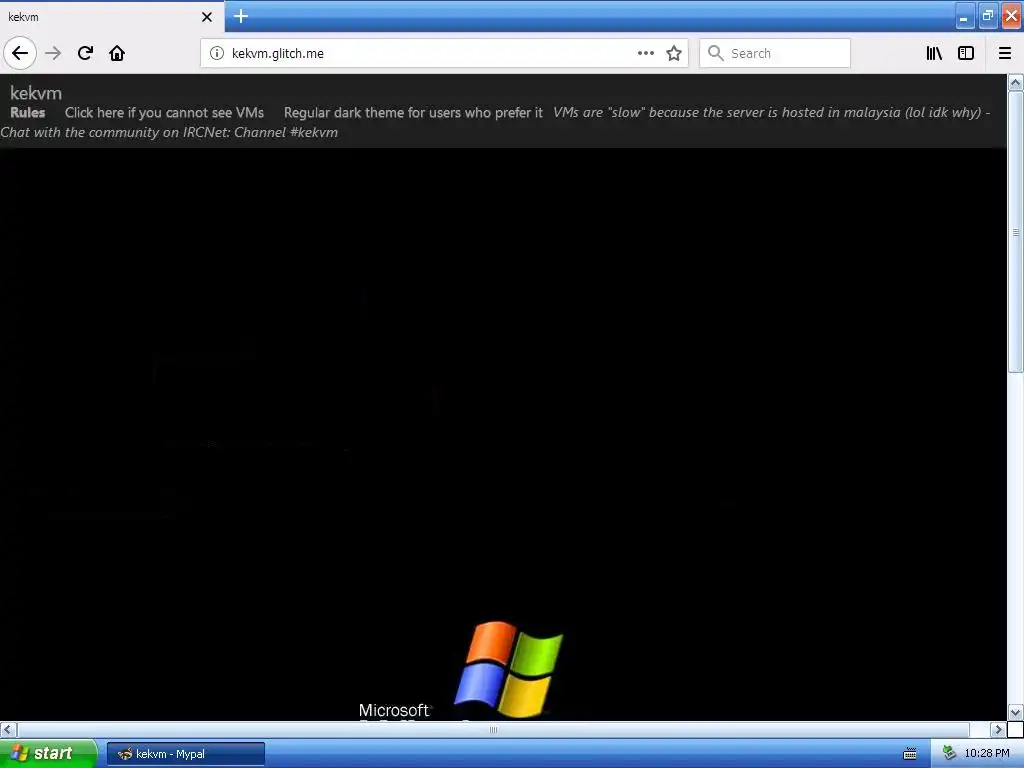Click the 10:28 PM system clock
This screenshot has width=1024, height=768.
pyautogui.click(x=987, y=754)
